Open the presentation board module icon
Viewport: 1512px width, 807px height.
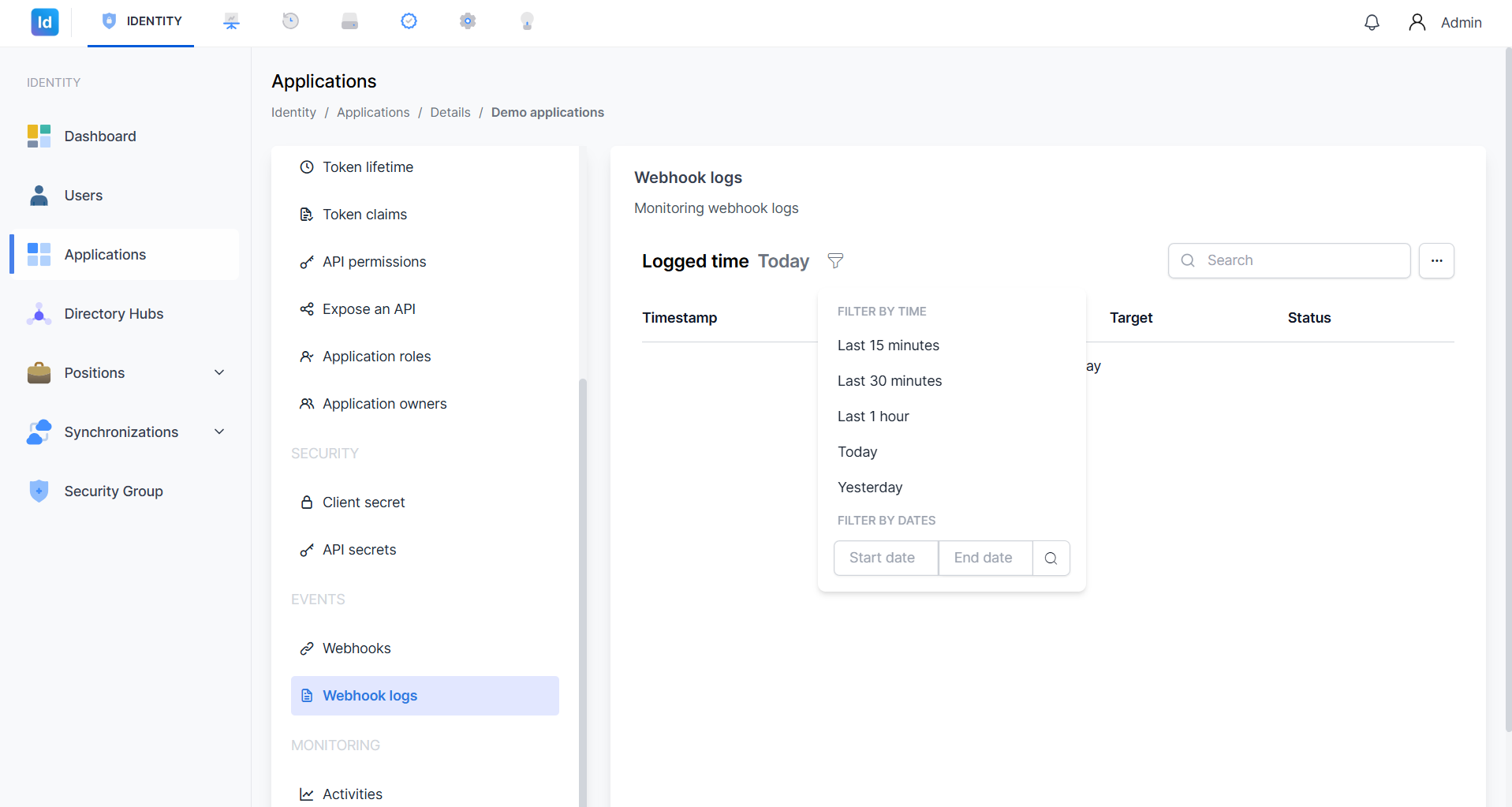tap(231, 21)
